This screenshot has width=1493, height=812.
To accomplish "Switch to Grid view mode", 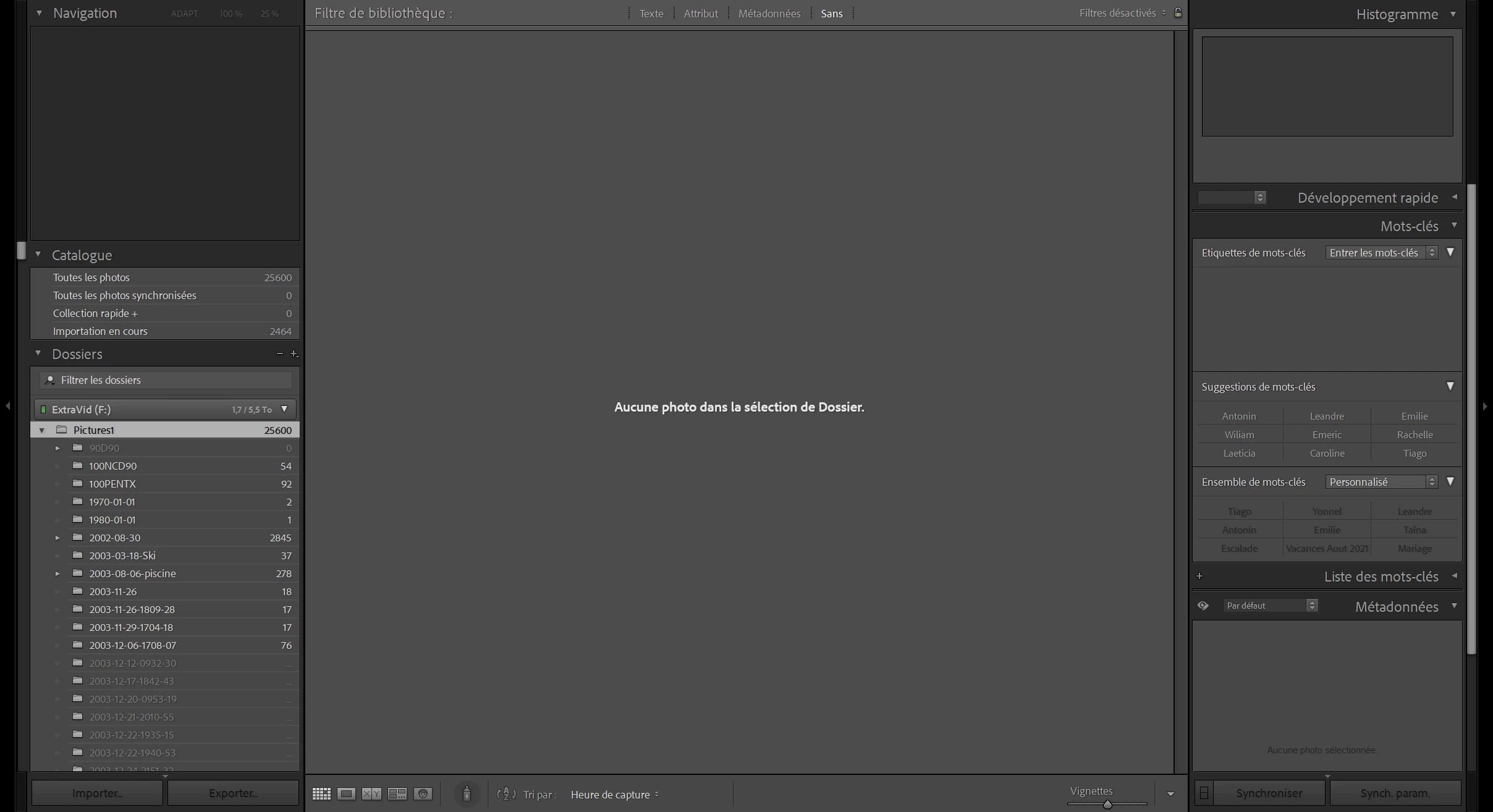I will [321, 794].
